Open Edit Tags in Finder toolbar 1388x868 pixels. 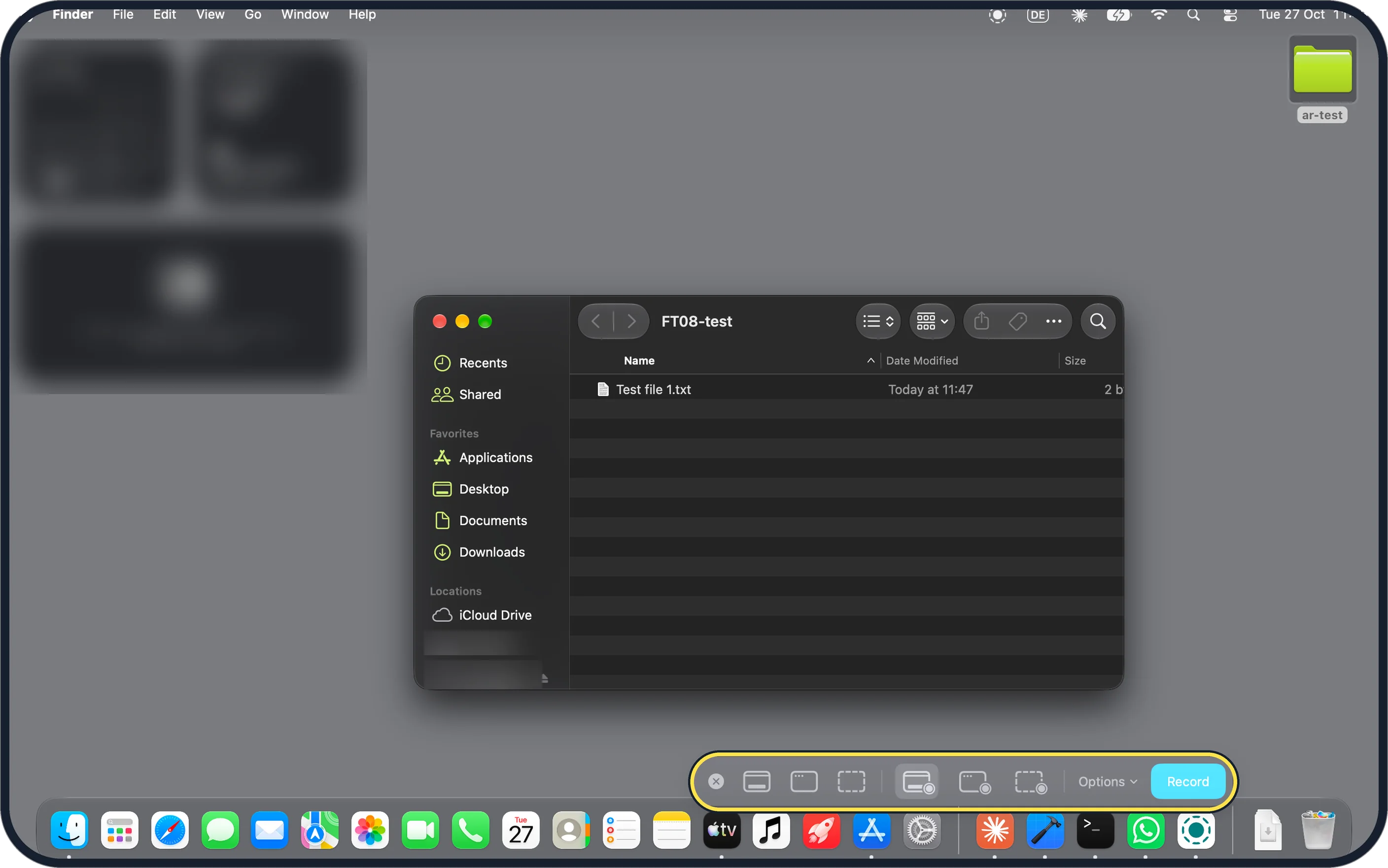click(x=1018, y=321)
